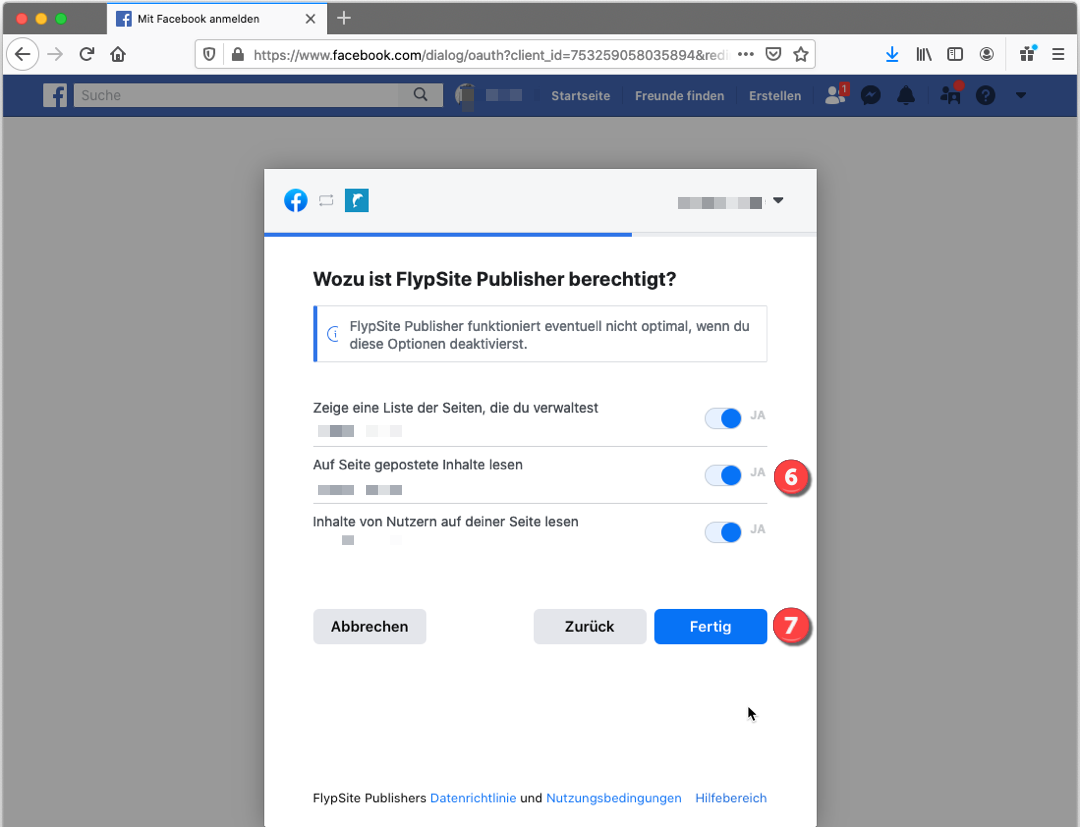This screenshot has height=827, width=1080.
Task: Close the 'Mit Facebook anmelden' tab
Action: pos(311,19)
